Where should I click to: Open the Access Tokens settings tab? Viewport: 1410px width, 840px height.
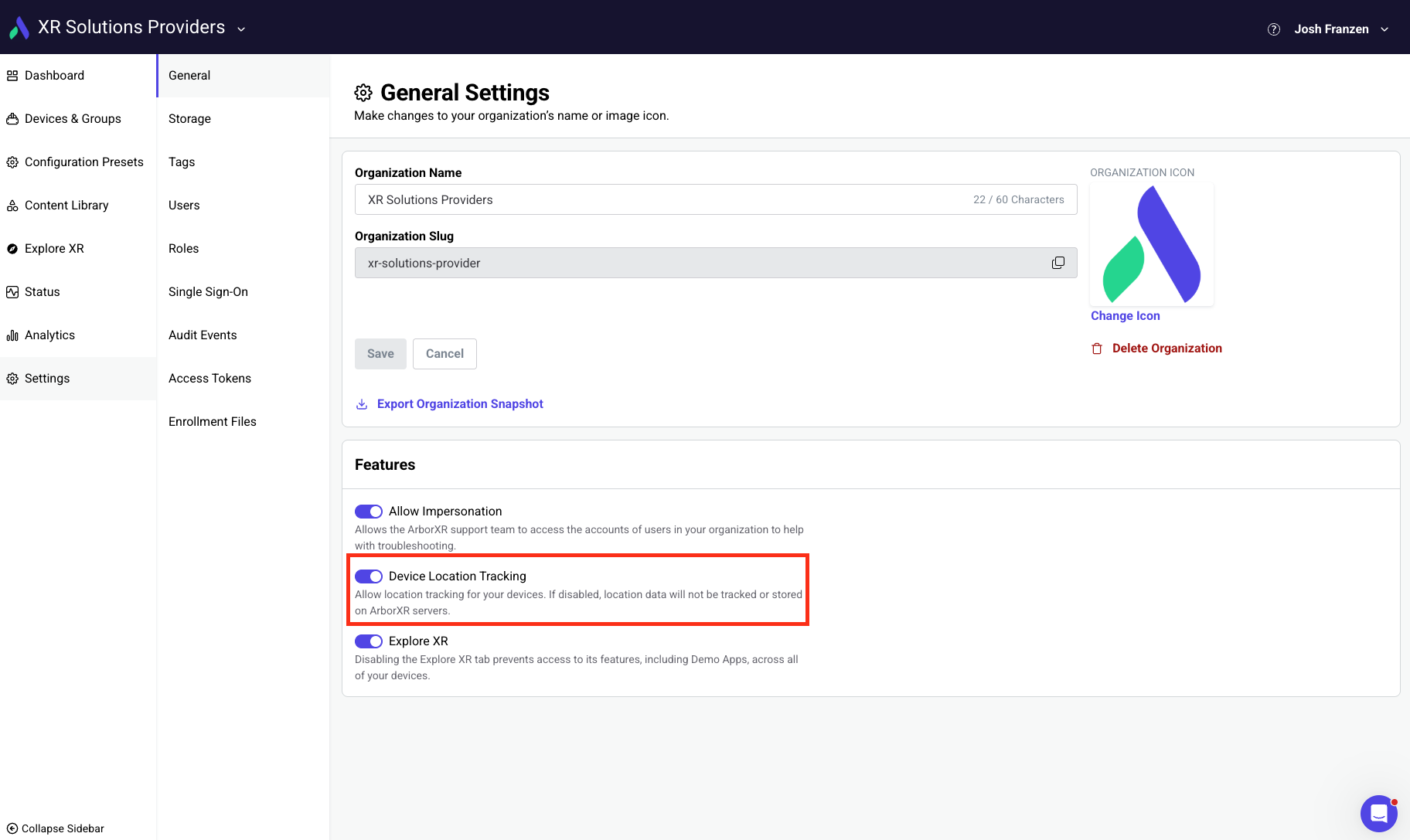244,379
